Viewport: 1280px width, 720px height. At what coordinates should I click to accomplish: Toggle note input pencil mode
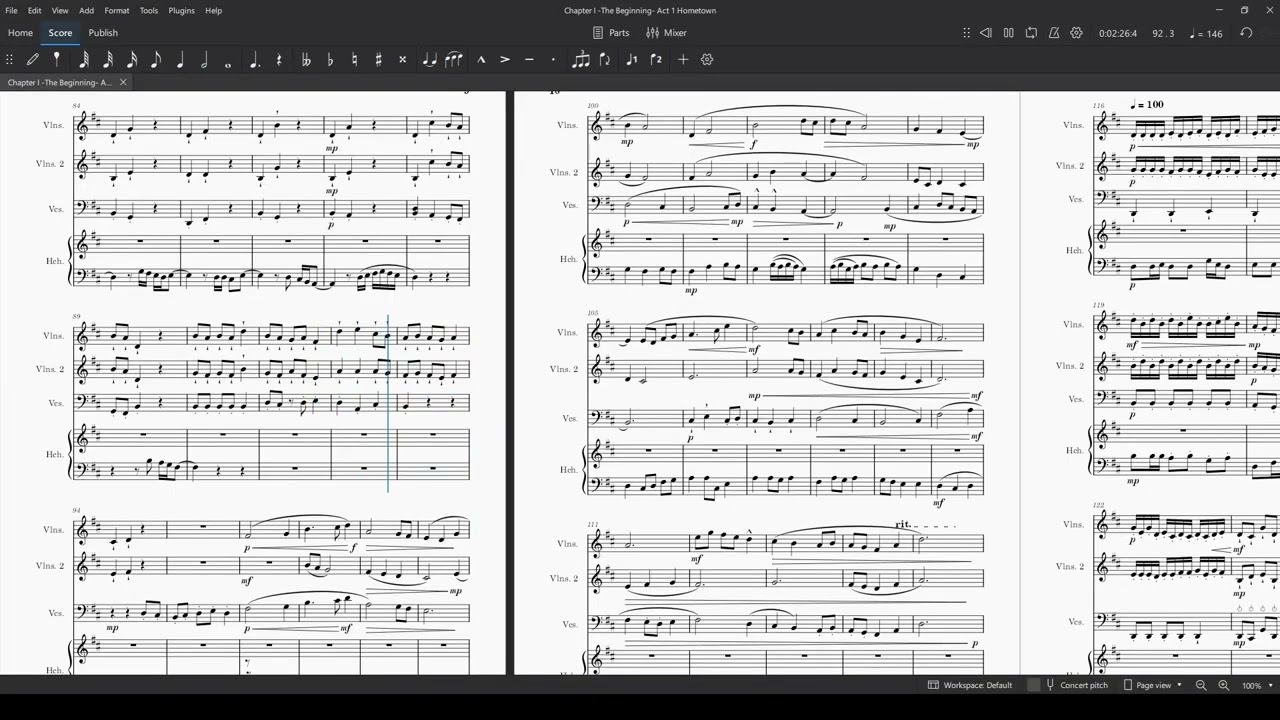pos(33,60)
